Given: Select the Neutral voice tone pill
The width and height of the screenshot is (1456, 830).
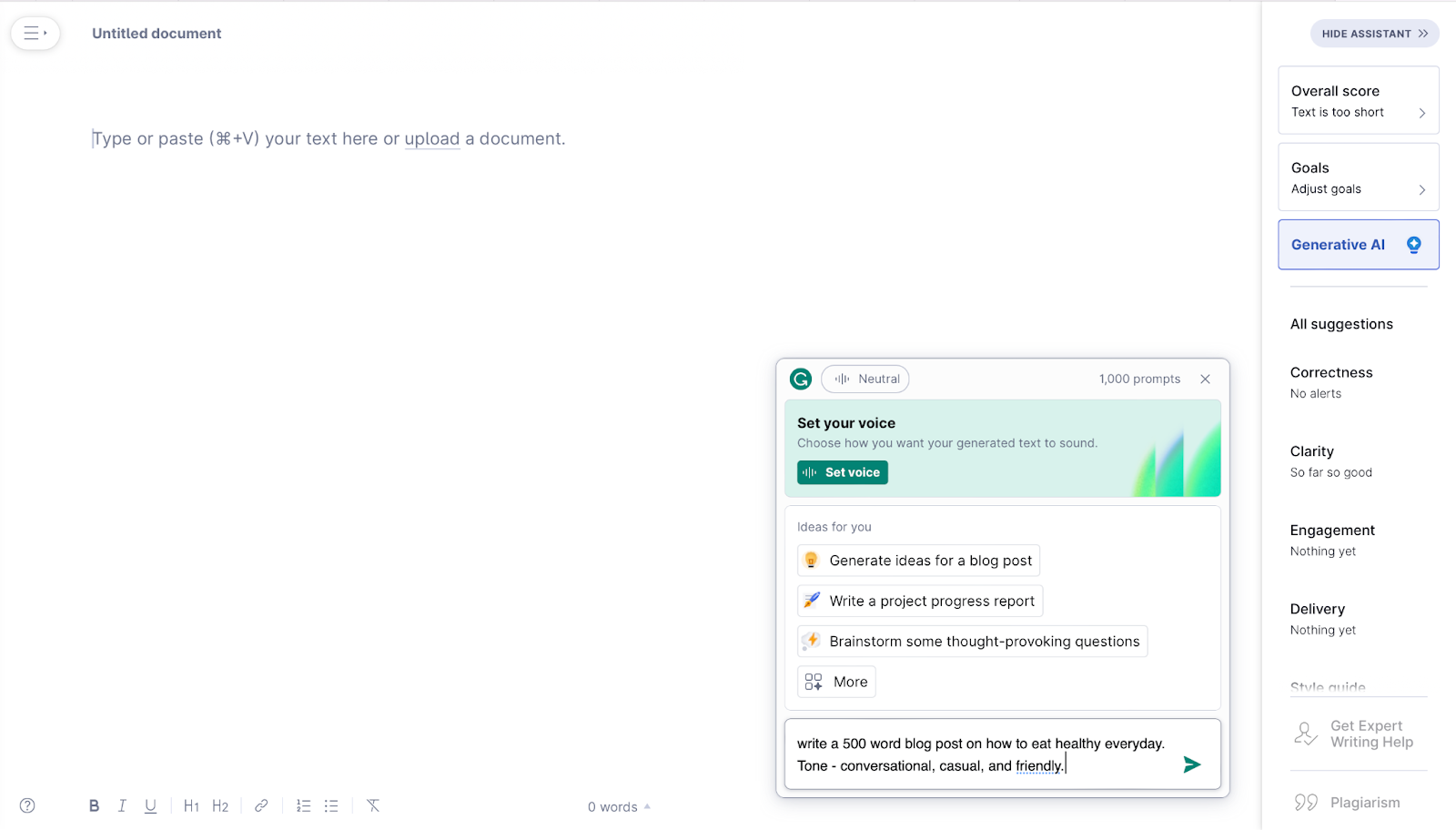Looking at the screenshot, I should tap(865, 379).
